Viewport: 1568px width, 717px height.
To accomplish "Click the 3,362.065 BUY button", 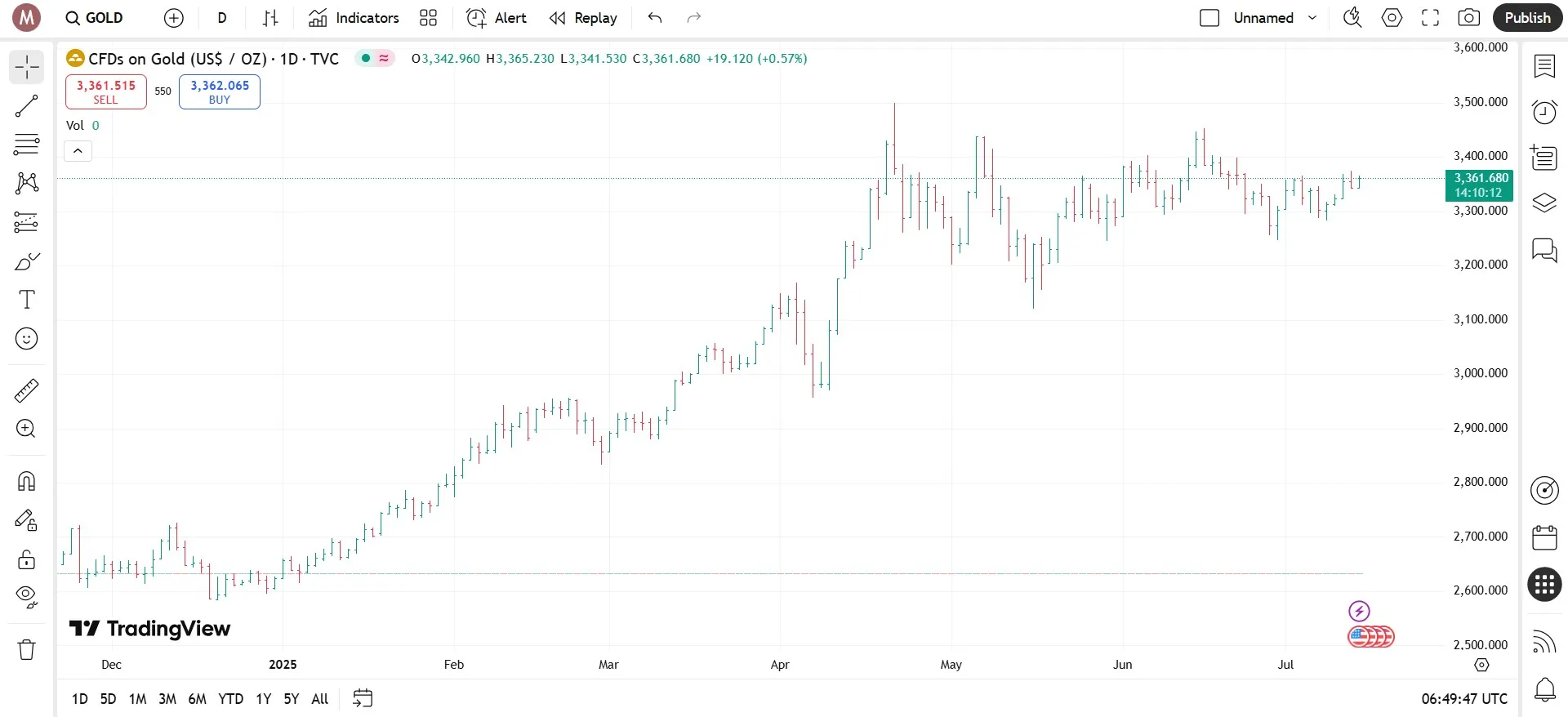I will point(220,91).
